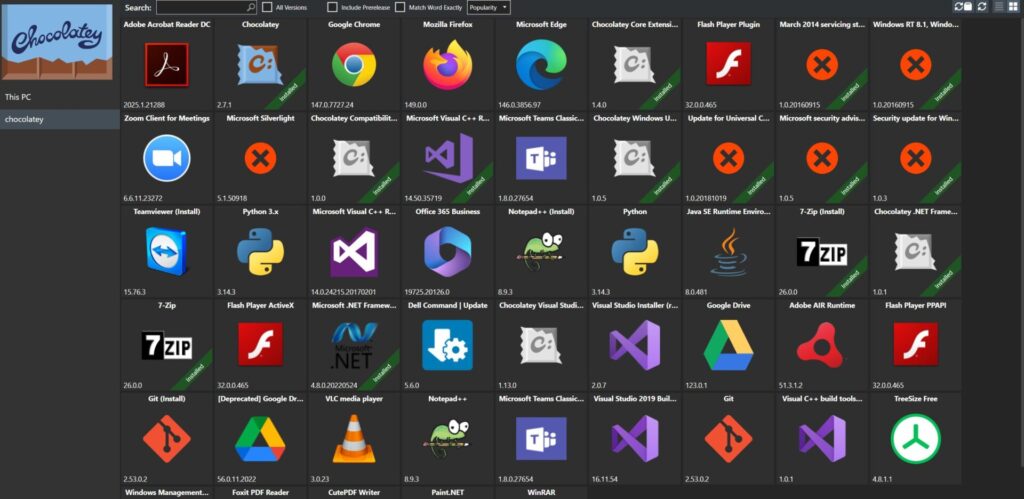Select the Adobe AIR Runtime icon
This screenshot has width=1024, height=499.
pyautogui.click(x=822, y=346)
